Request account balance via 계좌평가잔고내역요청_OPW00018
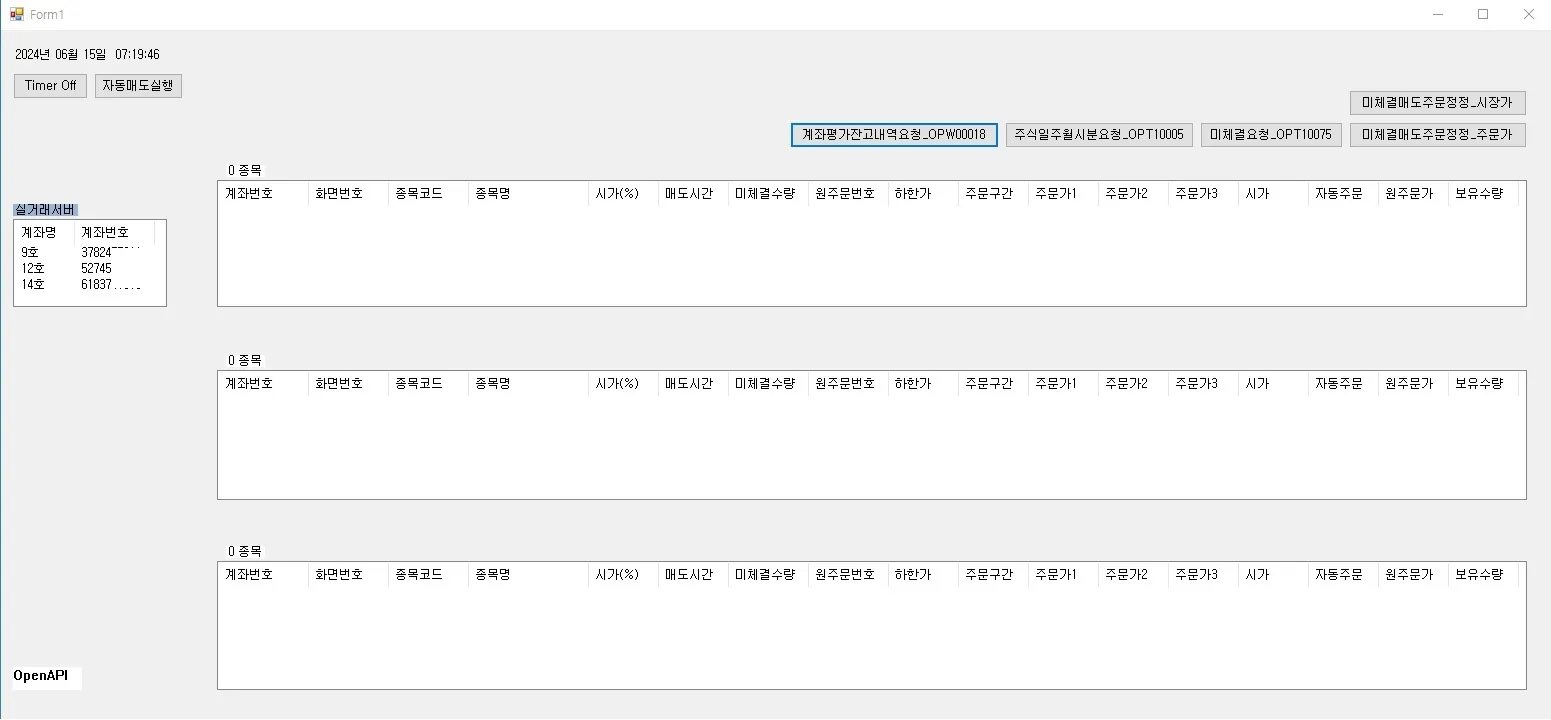Viewport: 1551px width, 720px height. (x=894, y=135)
